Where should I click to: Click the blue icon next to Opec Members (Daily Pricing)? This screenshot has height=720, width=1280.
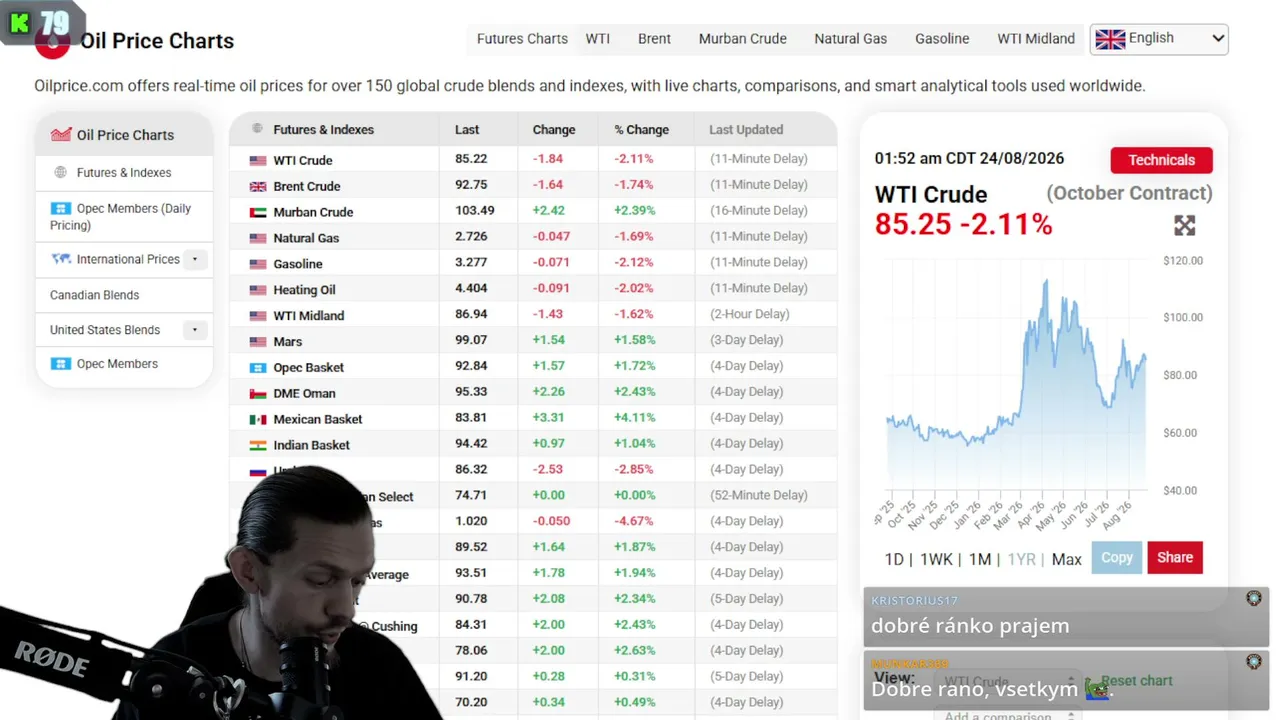60,208
